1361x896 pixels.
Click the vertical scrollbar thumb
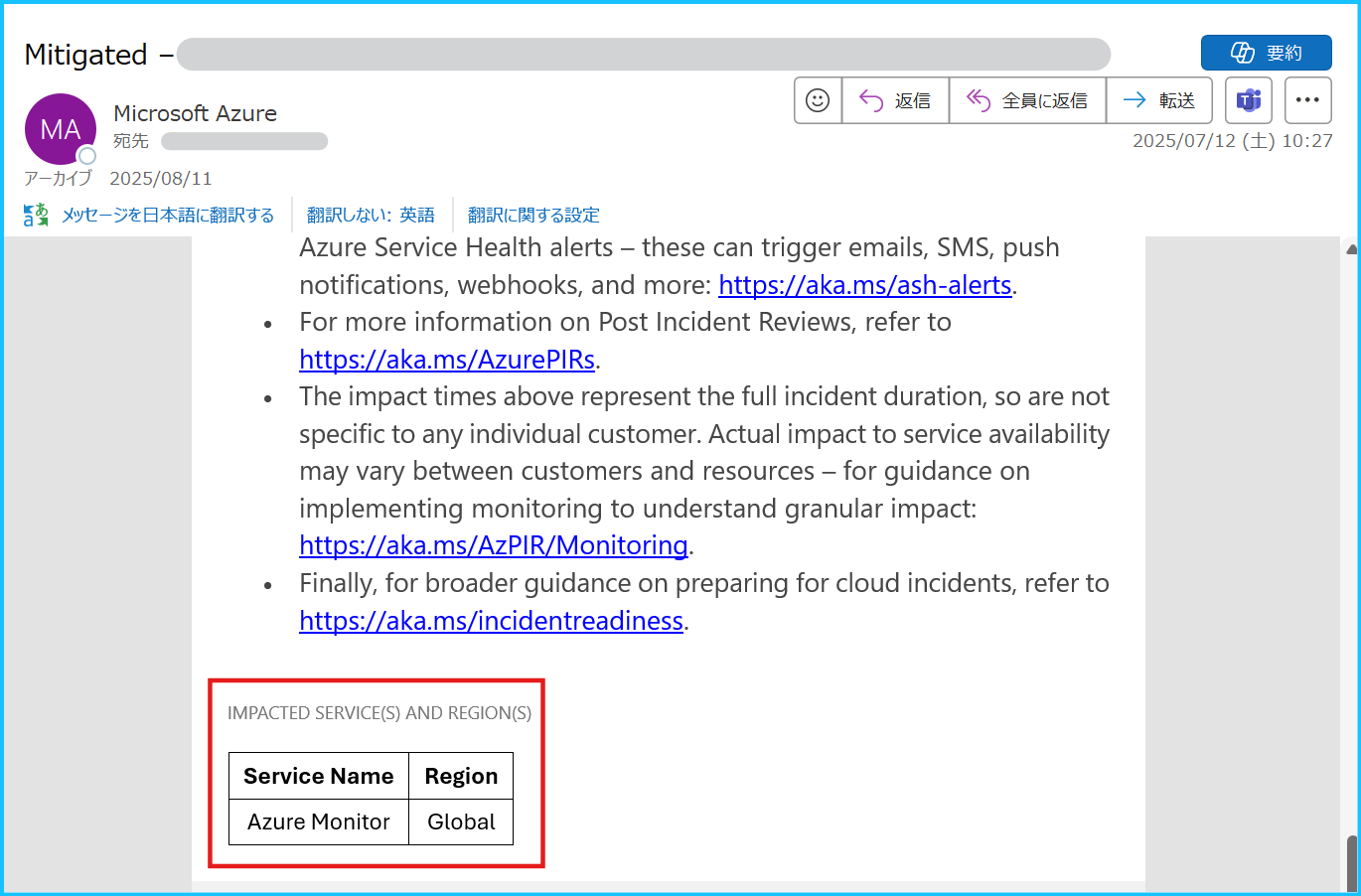coord(1352,864)
